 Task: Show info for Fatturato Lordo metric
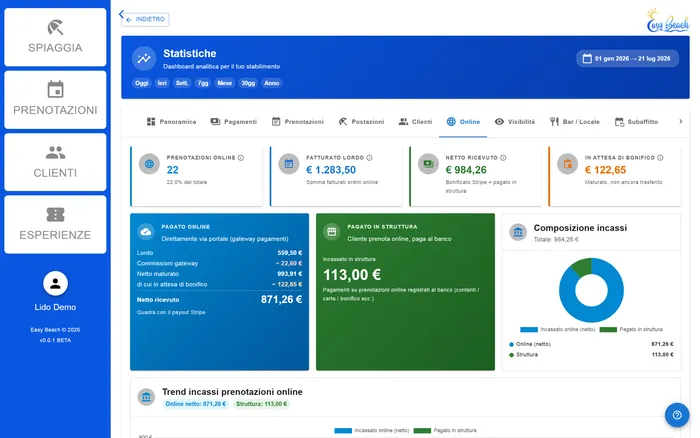369,158
